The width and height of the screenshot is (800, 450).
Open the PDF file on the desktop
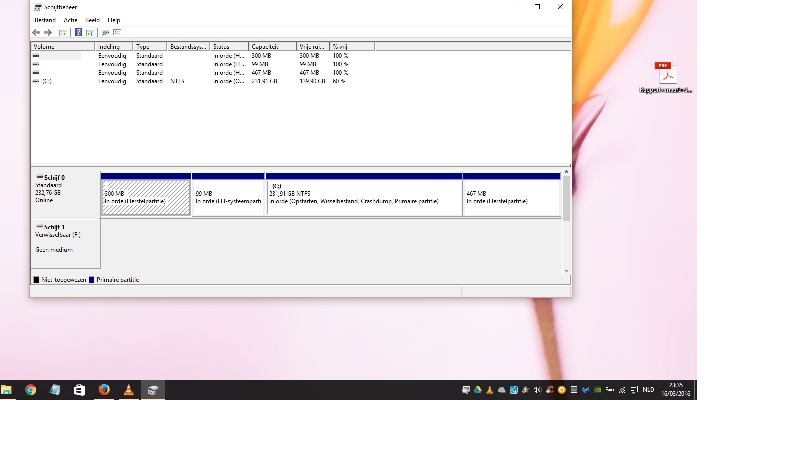[x=666, y=75]
